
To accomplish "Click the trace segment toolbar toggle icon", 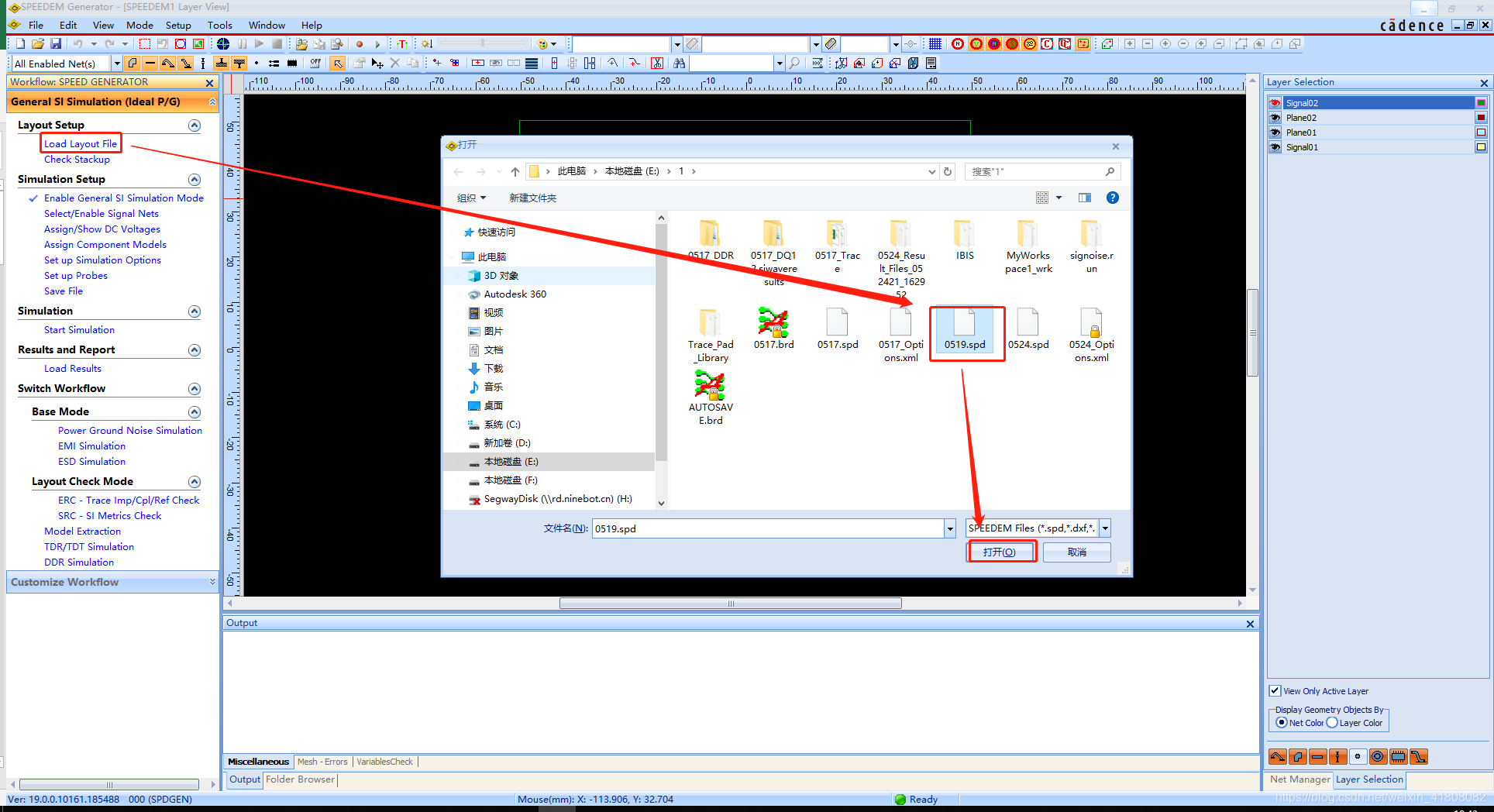I will (150, 63).
